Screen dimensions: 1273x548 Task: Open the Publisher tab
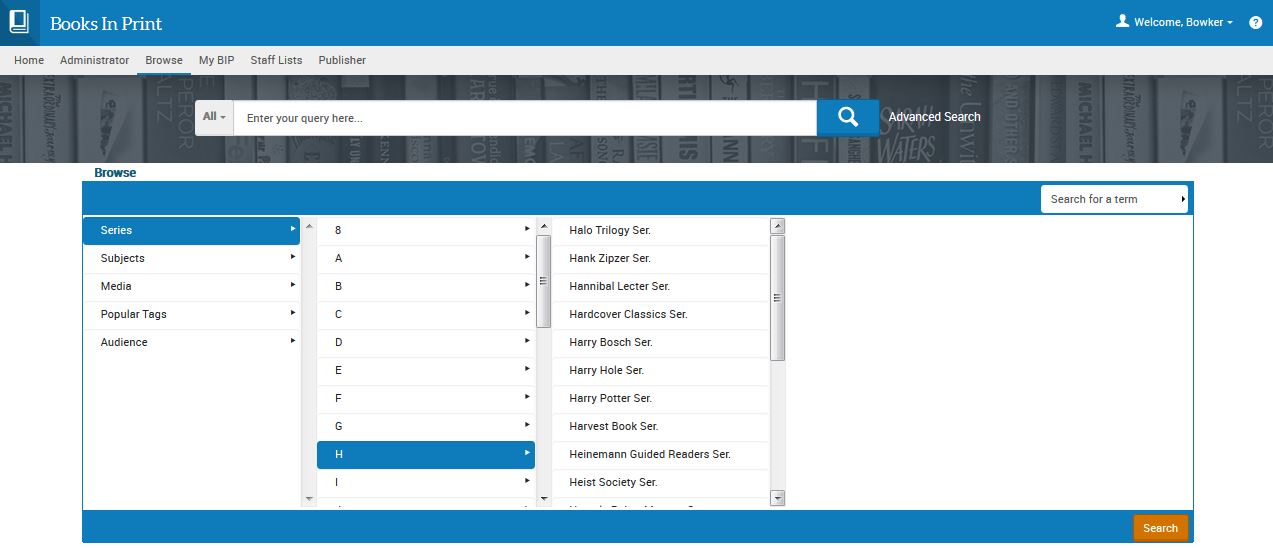click(x=342, y=60)
